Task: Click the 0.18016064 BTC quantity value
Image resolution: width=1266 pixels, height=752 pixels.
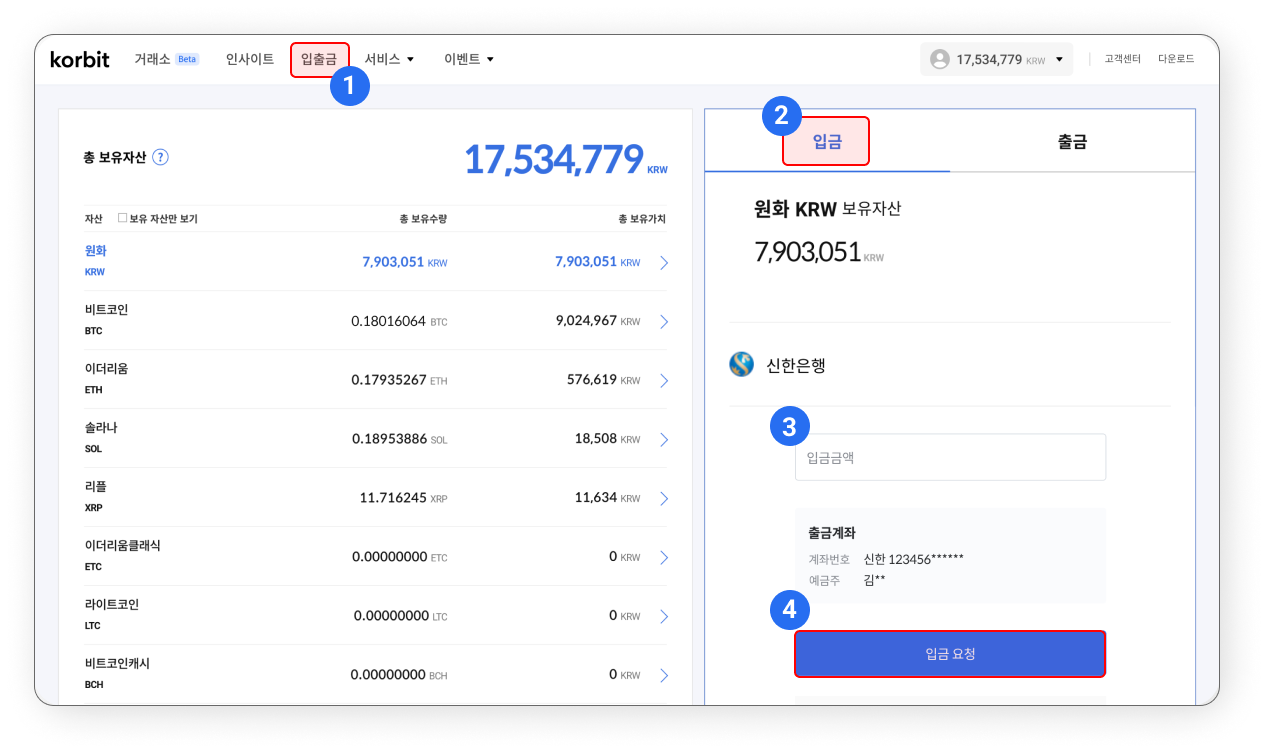Action: click(x=400, y=321)
